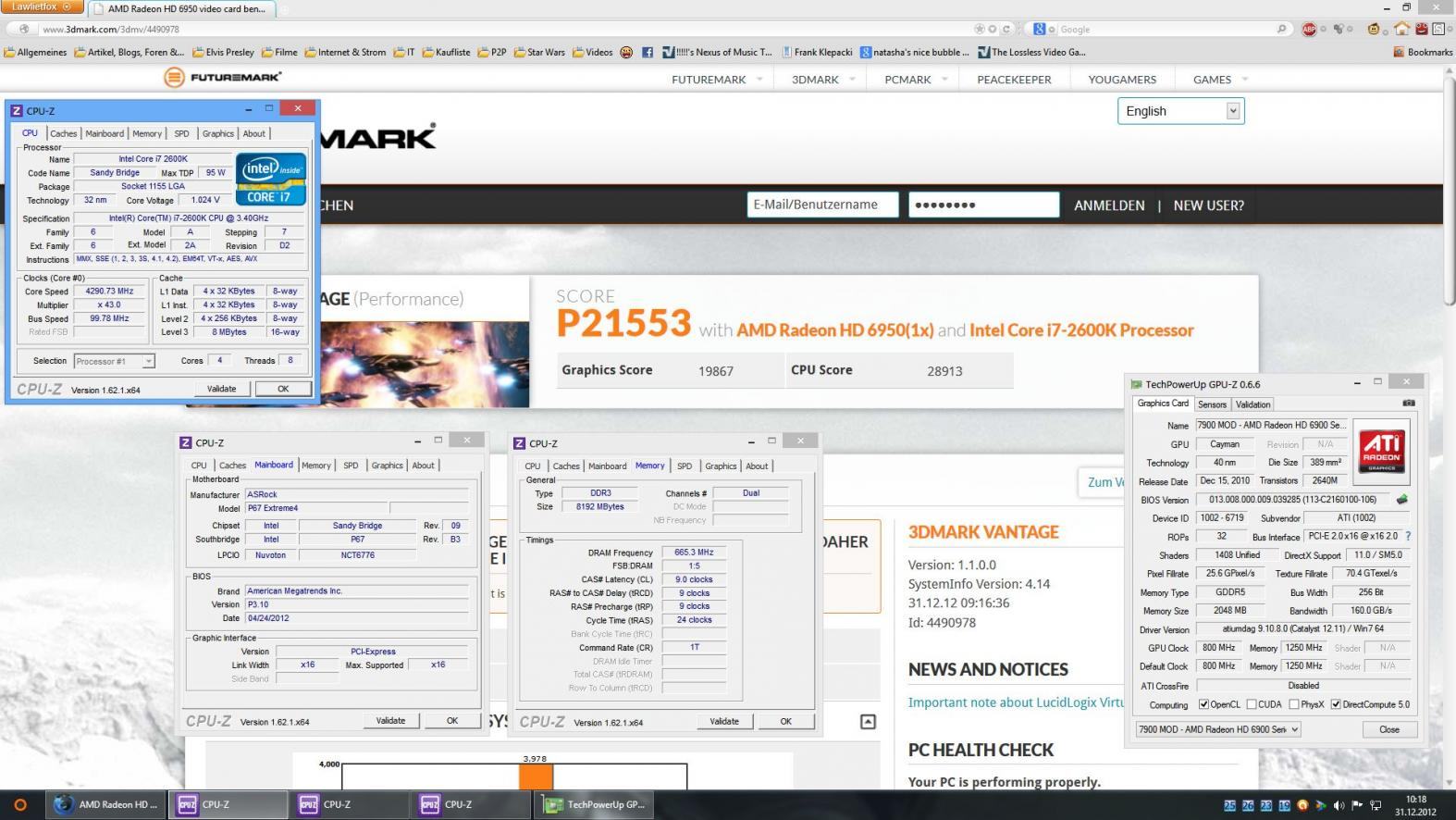The width and height of the screenshot is (1456, 820).
Task: Select Graphics tab in the CPU-Z Mainboard window
Action: (387, 466)
